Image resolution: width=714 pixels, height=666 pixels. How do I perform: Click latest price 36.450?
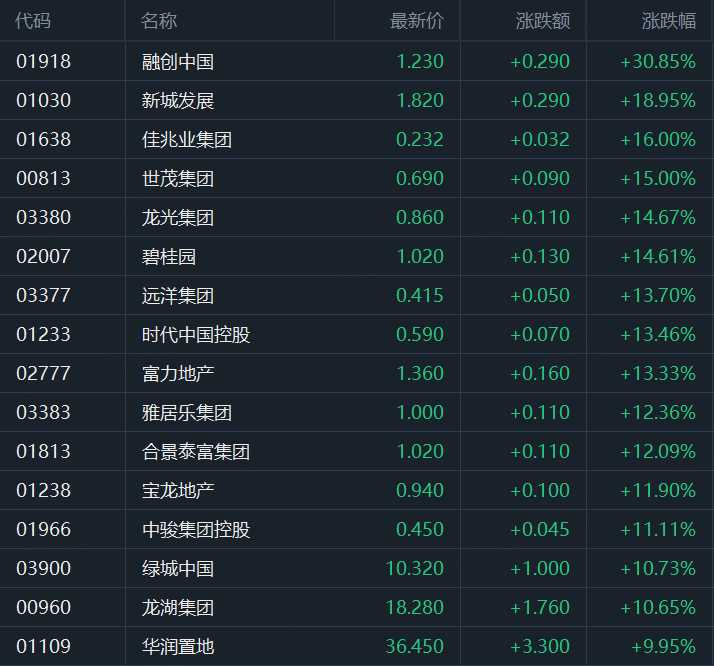click(414, 646)
